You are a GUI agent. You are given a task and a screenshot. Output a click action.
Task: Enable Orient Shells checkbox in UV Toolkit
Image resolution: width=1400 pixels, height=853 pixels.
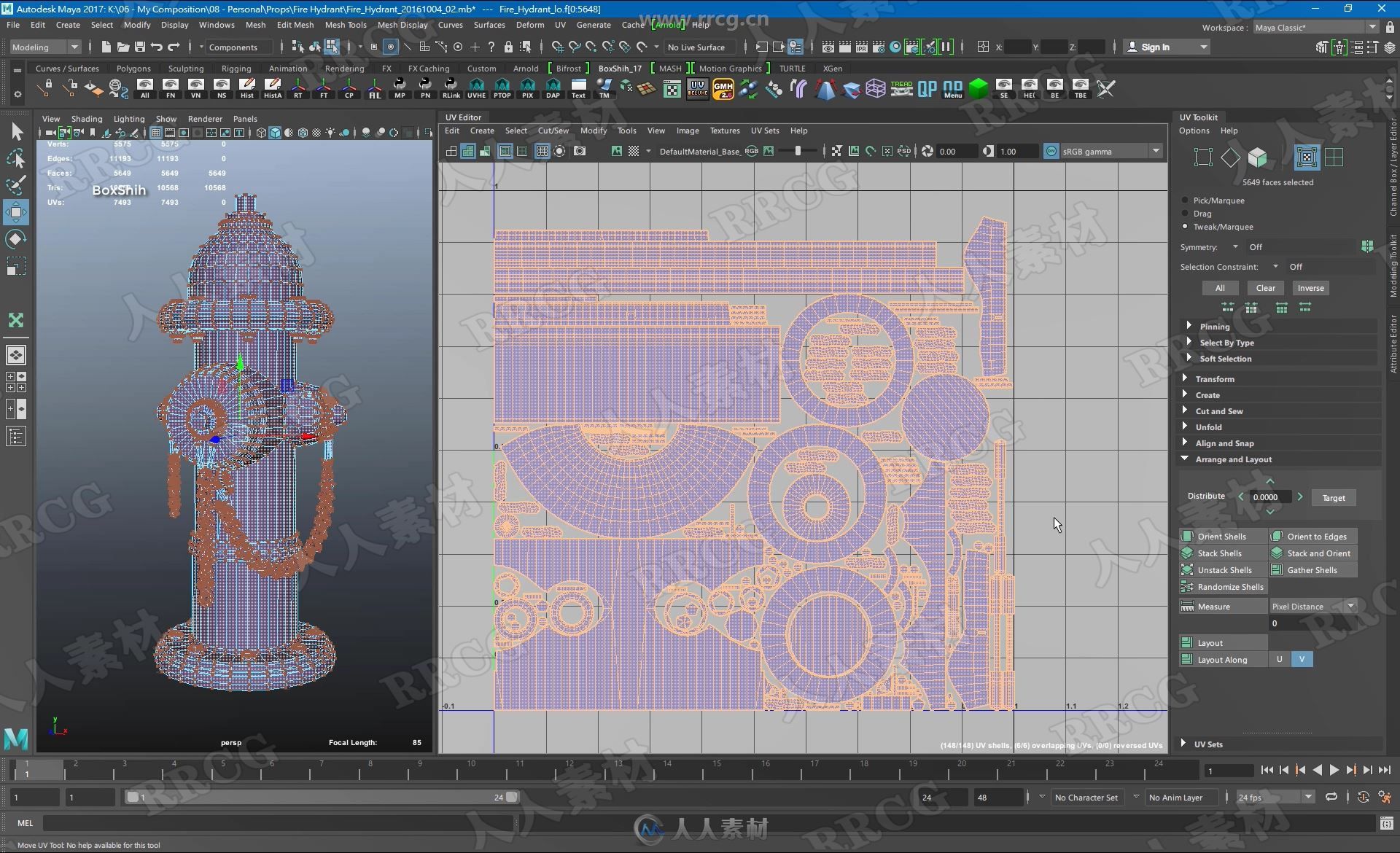coord(1219,536)
